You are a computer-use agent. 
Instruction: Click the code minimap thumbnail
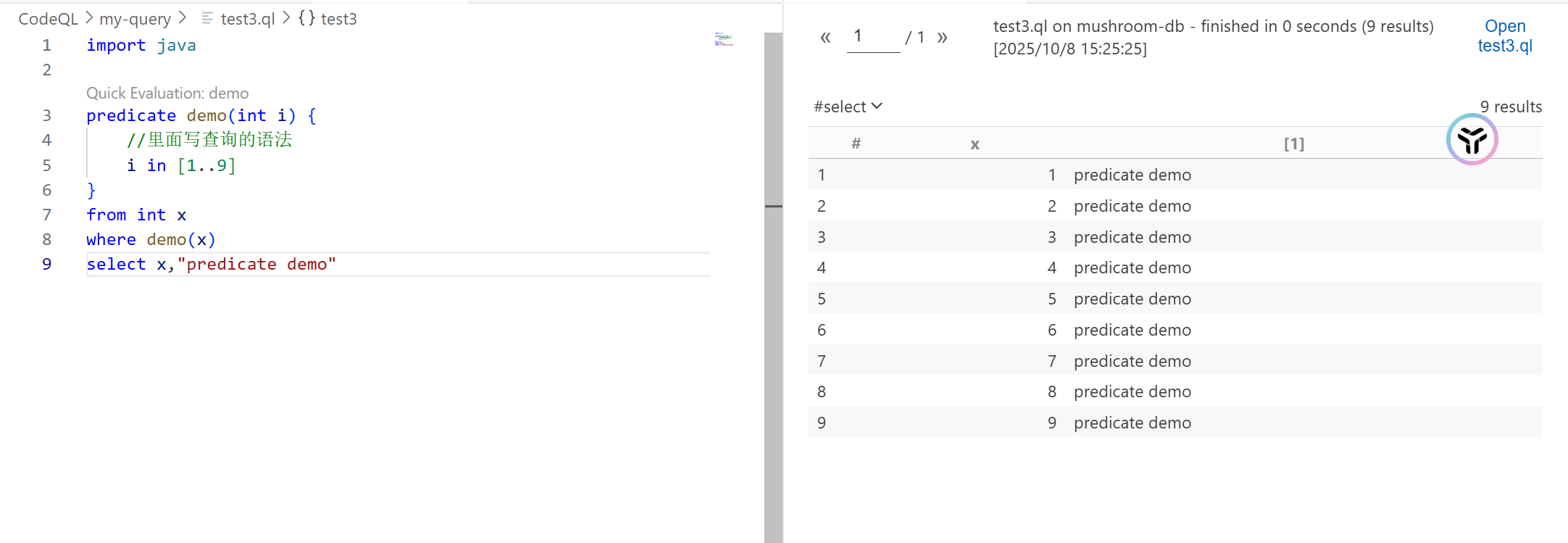pos(723,39)
